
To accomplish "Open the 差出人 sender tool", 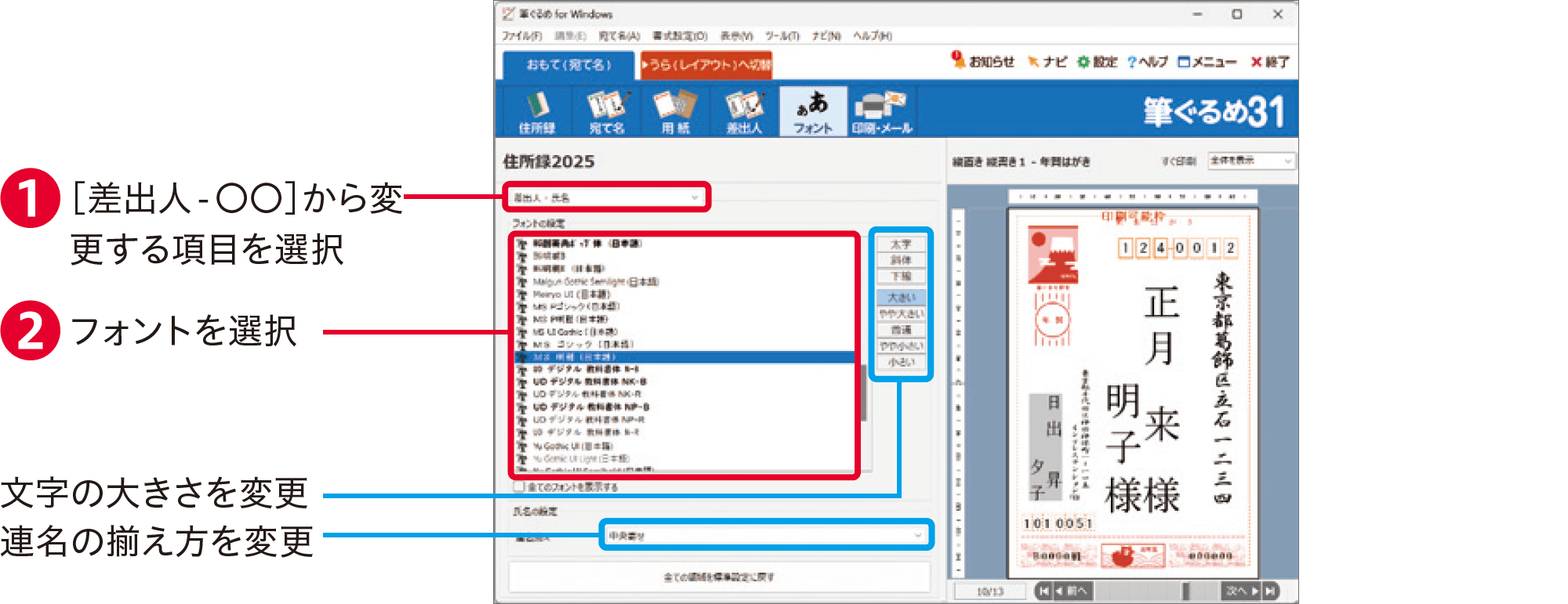I will 744,111.
